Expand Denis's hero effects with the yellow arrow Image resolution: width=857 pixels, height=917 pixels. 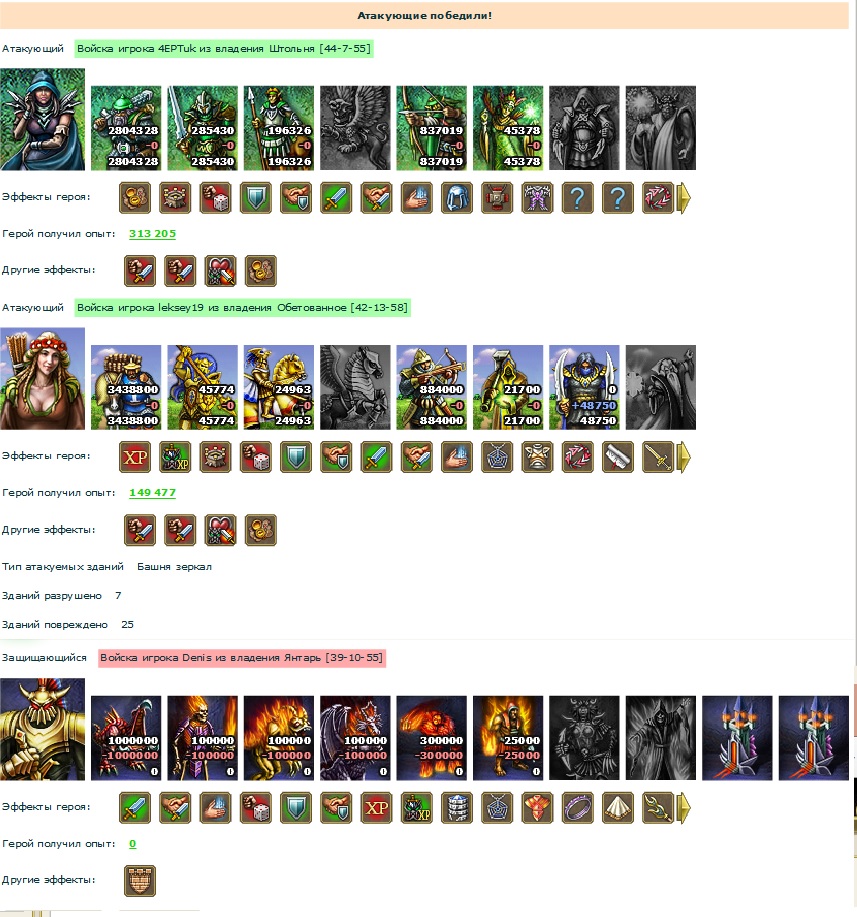click(x=684, y=808)
